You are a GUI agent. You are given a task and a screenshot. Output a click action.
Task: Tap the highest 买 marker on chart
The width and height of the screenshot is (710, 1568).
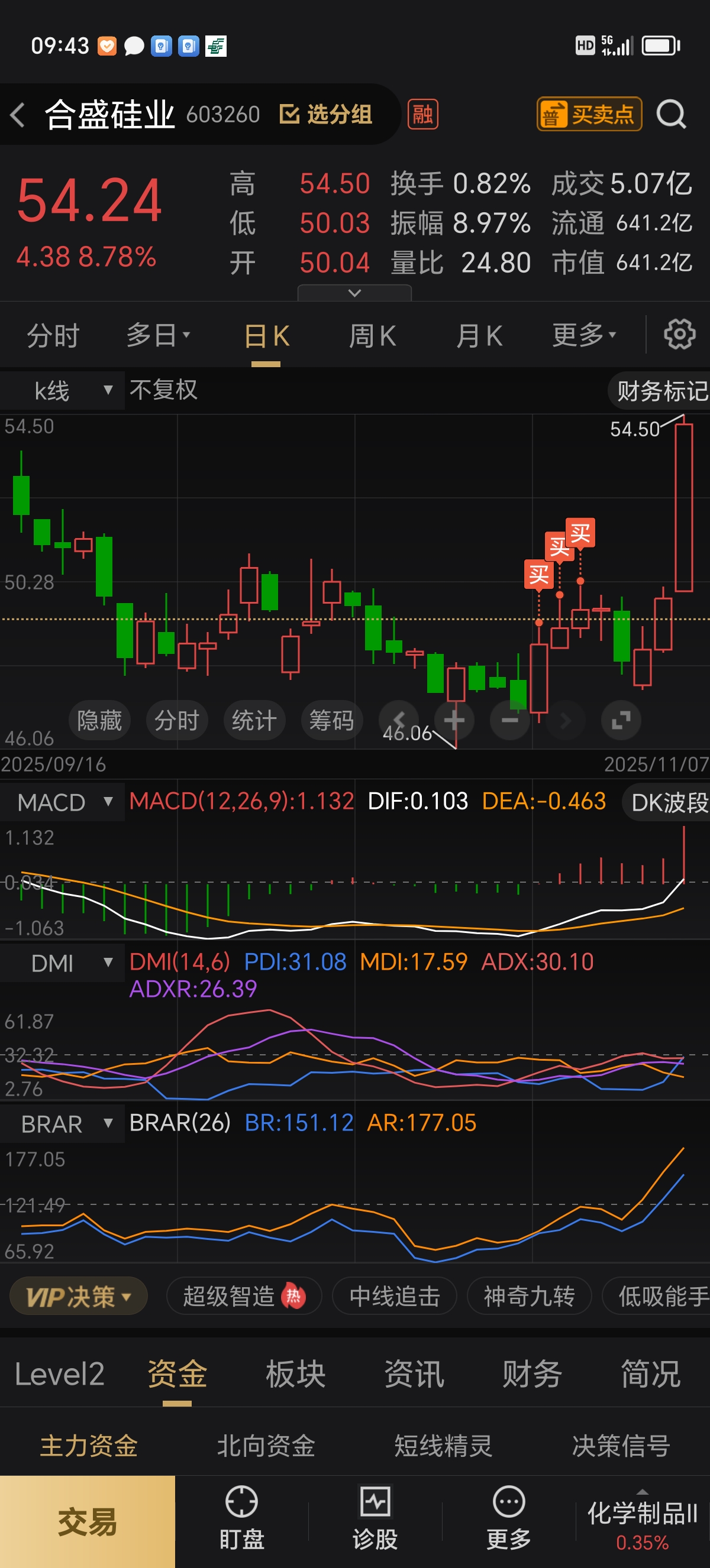[580, 533]
